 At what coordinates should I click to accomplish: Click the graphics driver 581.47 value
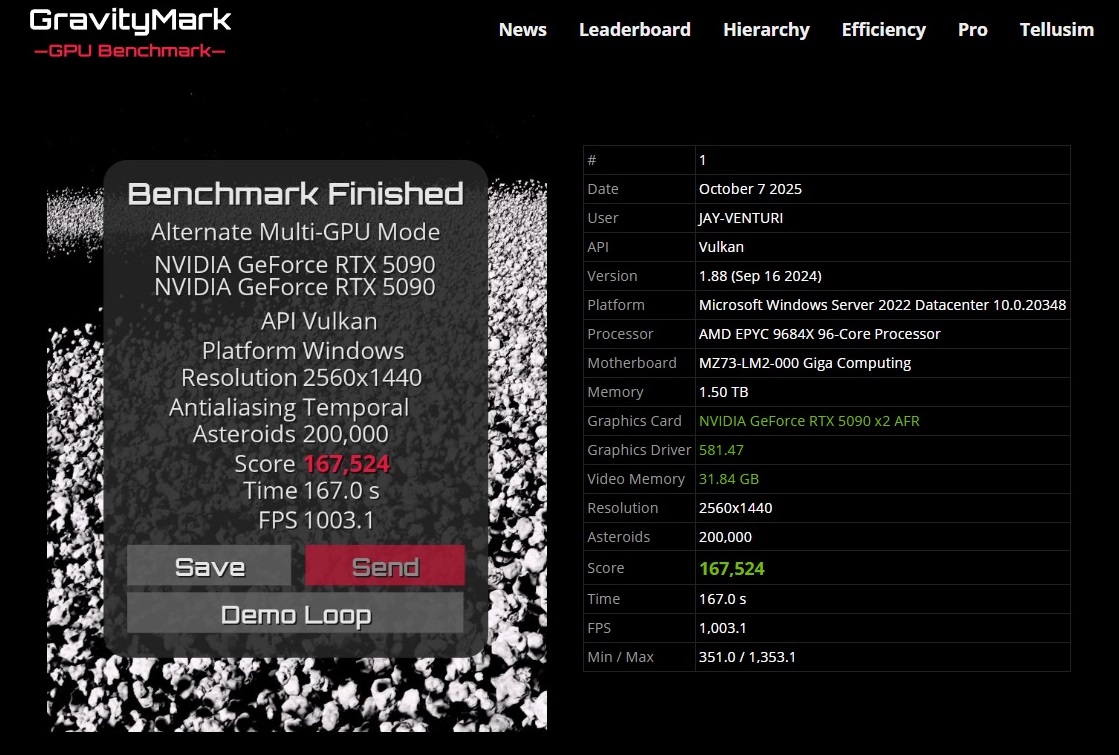click(721, 450)
